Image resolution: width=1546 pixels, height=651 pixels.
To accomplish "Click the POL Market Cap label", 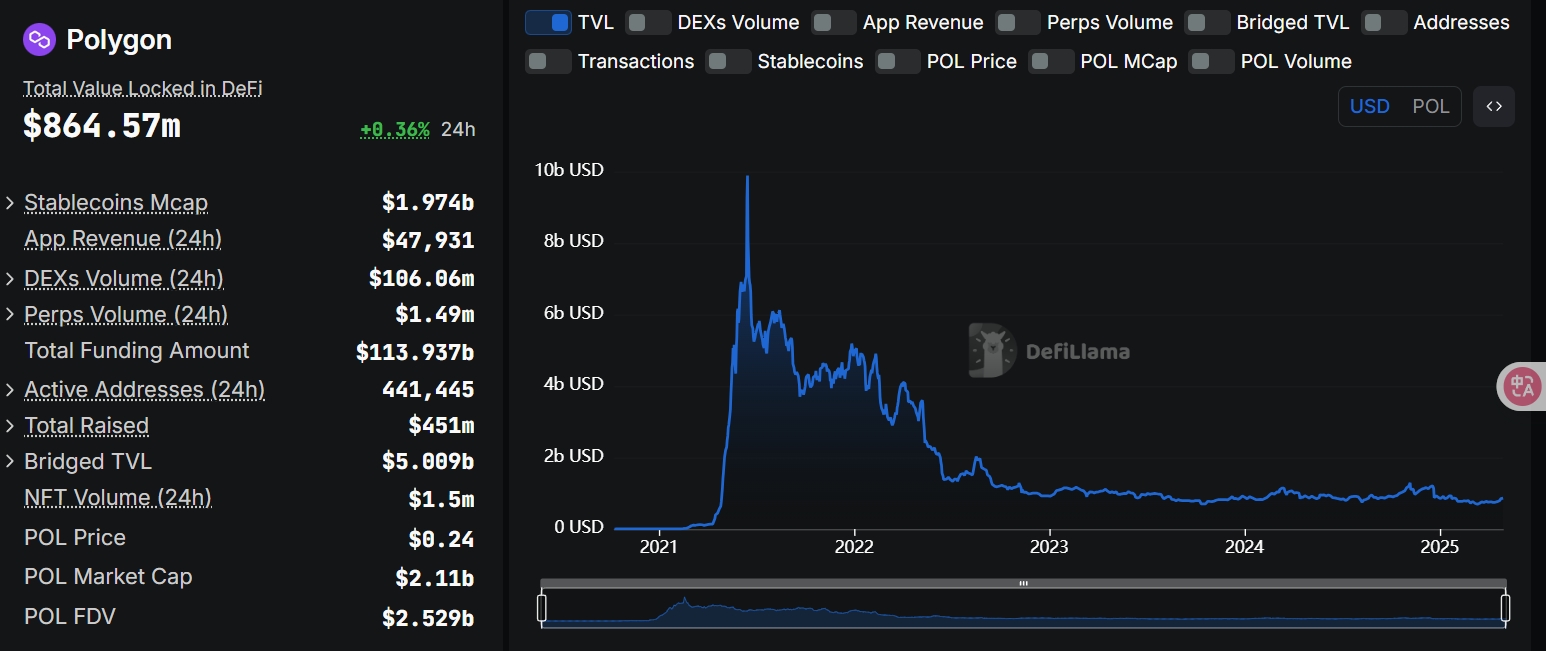I will [108, 576].
